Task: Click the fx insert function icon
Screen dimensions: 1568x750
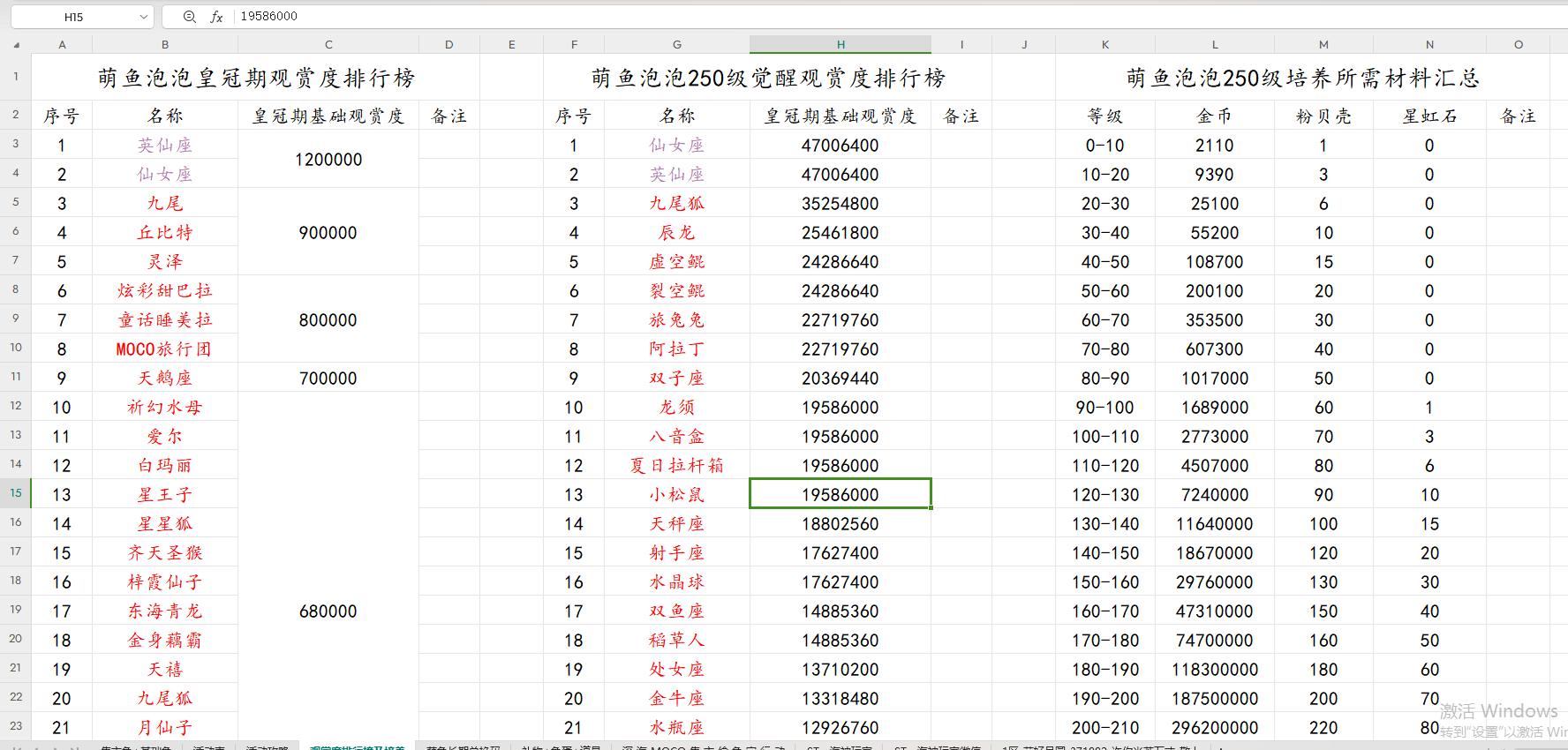Action: 216,17
